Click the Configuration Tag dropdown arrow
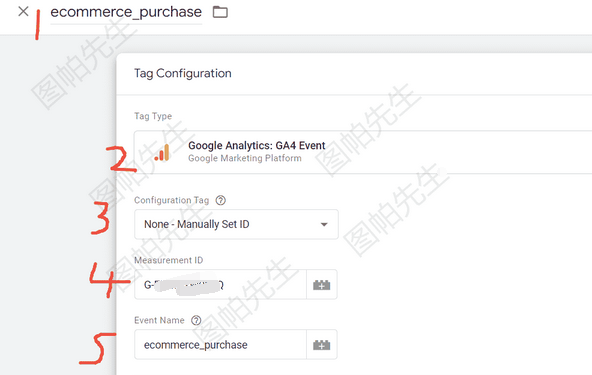Image resolution: width=592 pixels, height=375 pixels. click(324, 225)
